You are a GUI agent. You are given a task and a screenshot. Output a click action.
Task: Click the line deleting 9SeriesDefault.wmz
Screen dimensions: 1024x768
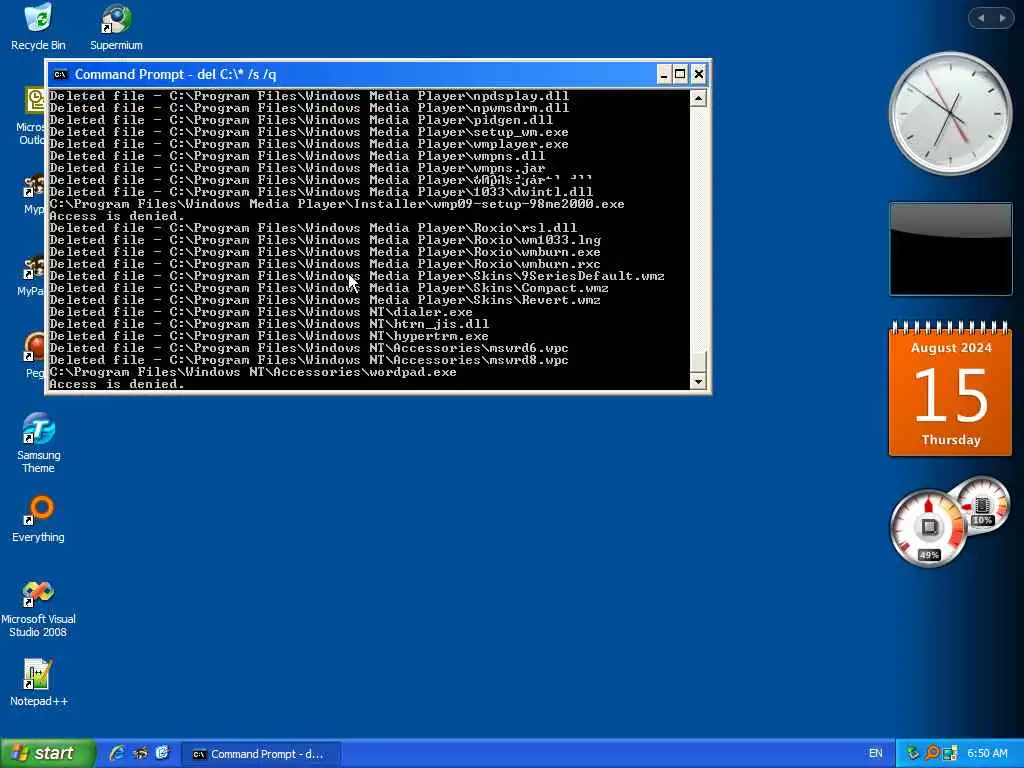pos(357,276)
